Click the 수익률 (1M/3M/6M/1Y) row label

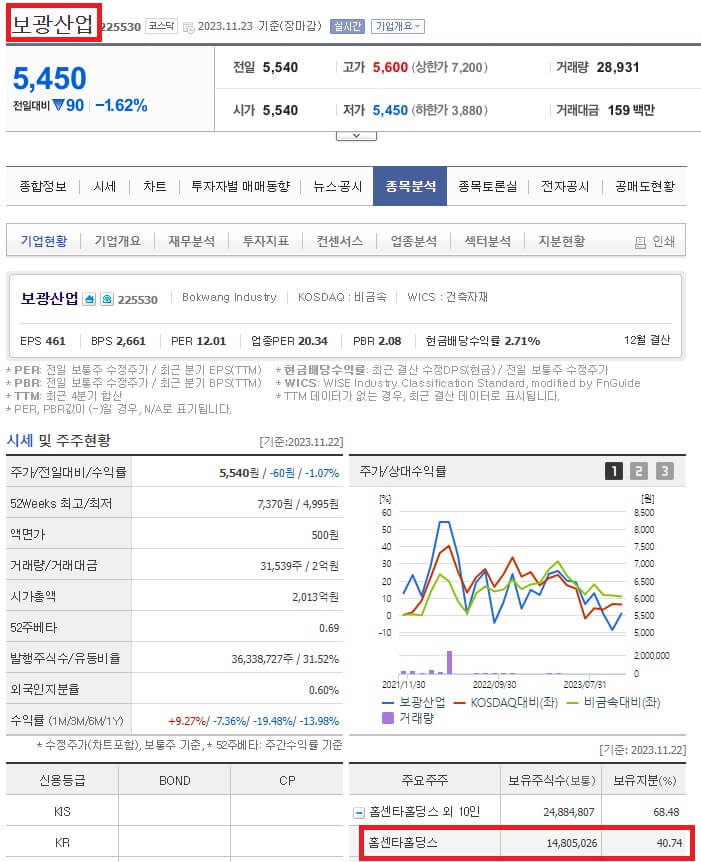click(x=67, y=721)
